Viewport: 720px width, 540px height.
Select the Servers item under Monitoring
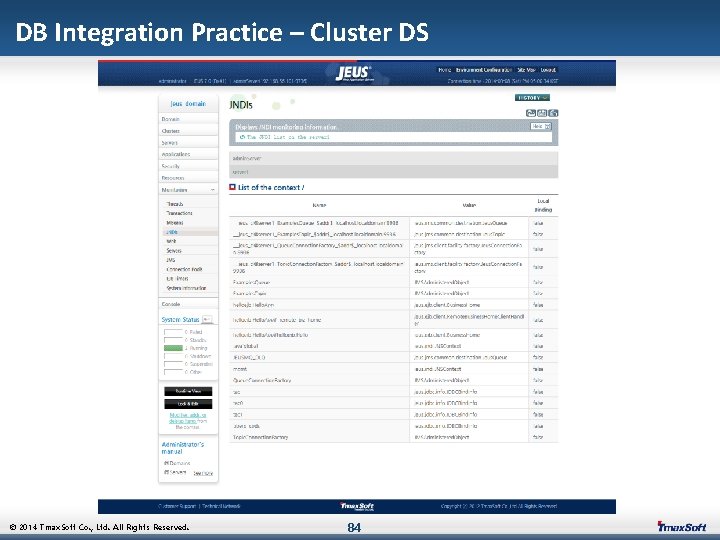(174, 251)
